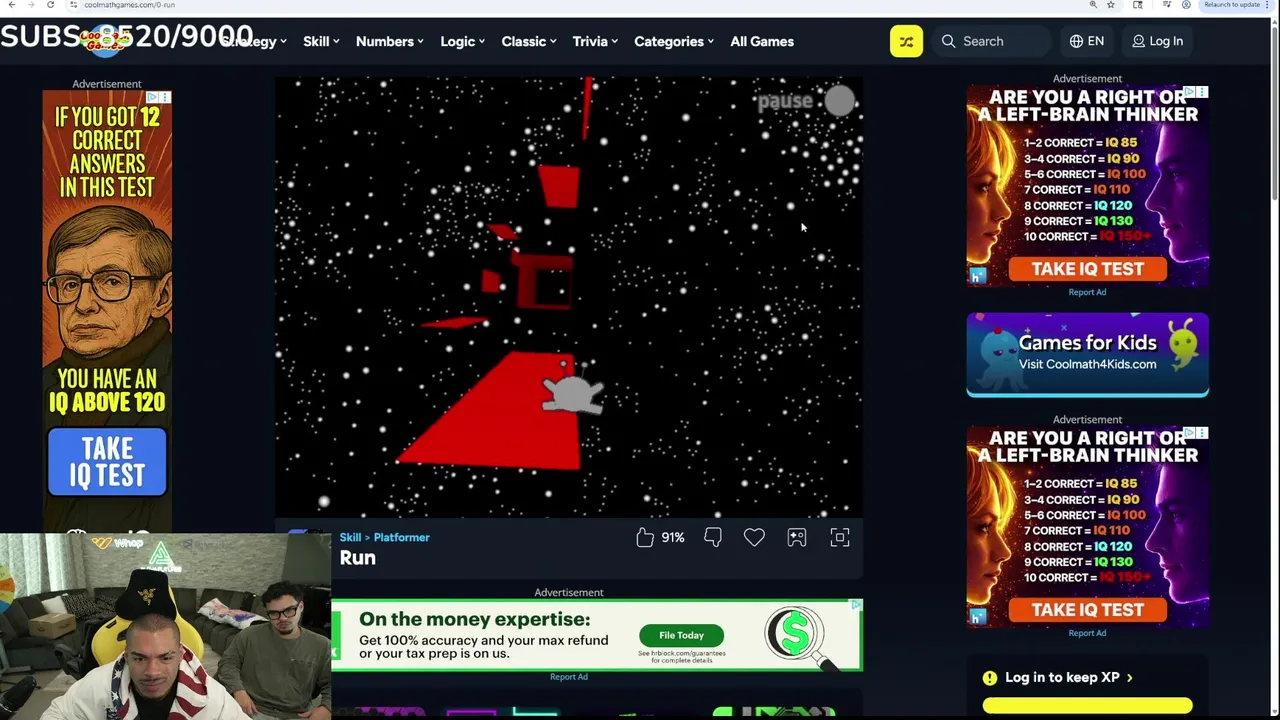The width and height of the screenshot is (1280, 720).
Task: Open the All Games page
Action: pyautogui.click(x=762, y=41)
